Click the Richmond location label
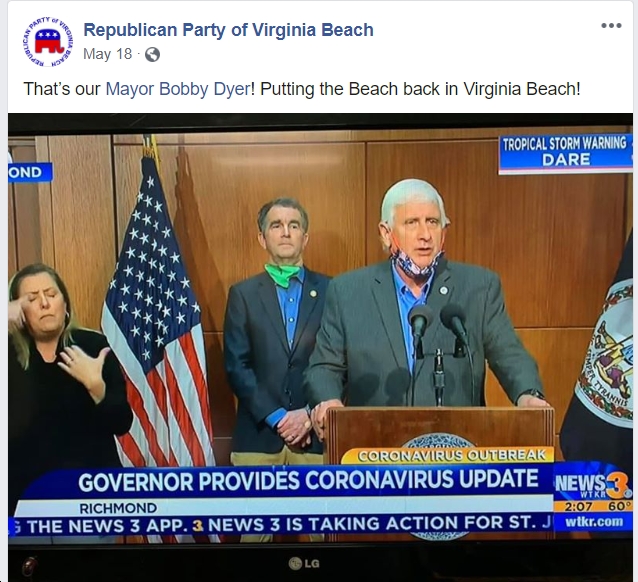Viewport: 638px width, 582px height. (118, 508)
